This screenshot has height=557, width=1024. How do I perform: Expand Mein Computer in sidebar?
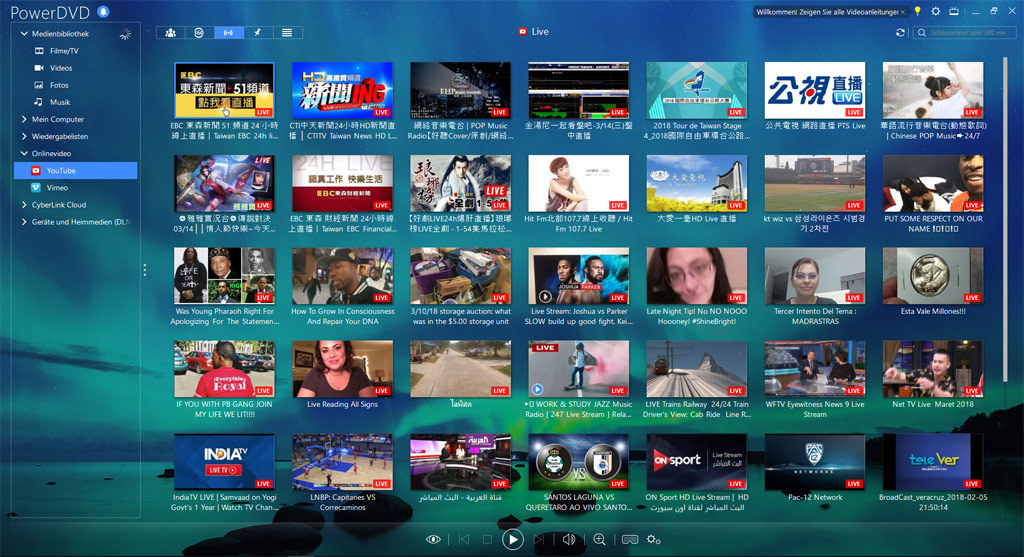click(x=24, y=119)
